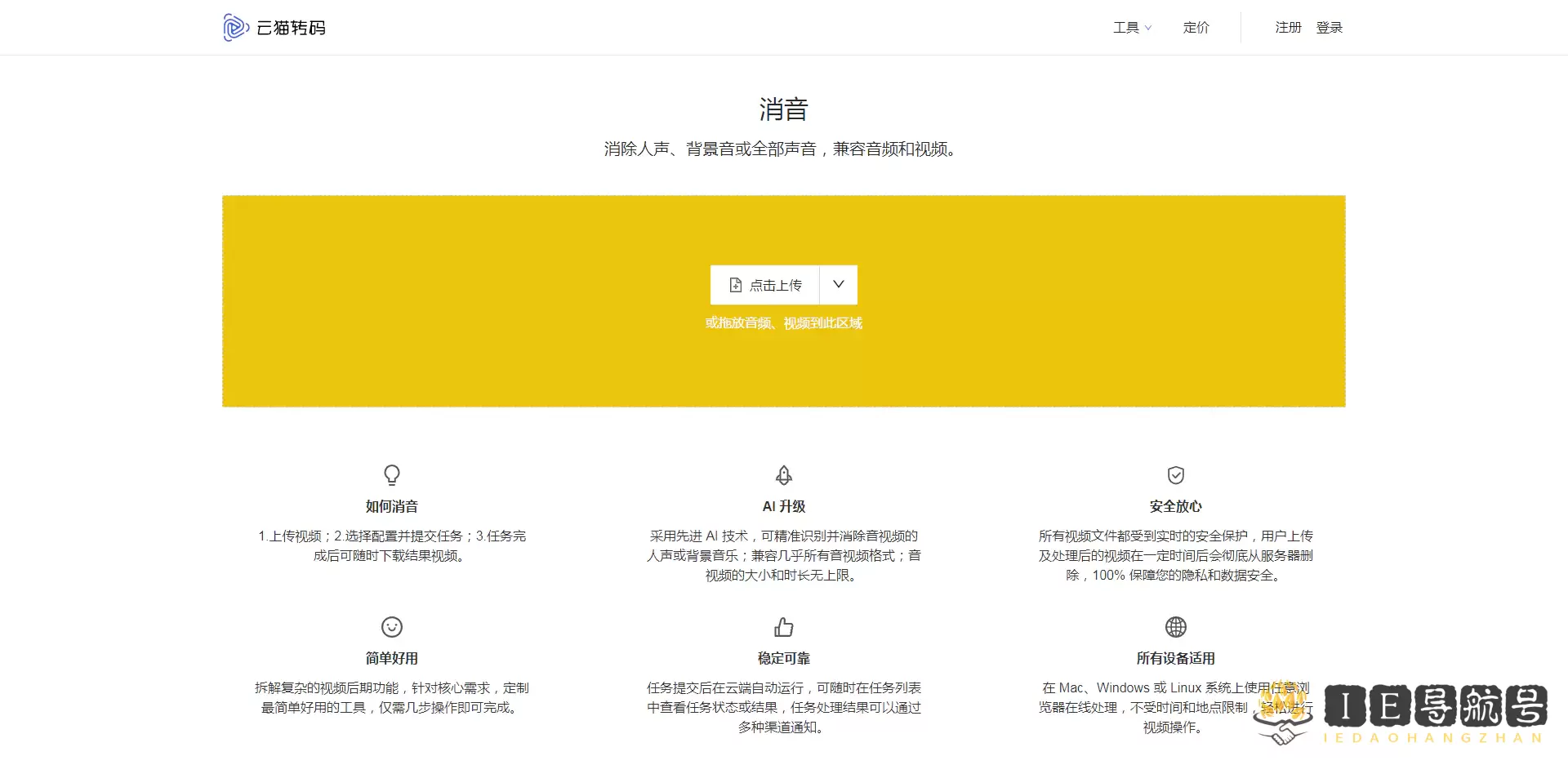
Task: Click the 注册 register link
Action: [1288, 28]
